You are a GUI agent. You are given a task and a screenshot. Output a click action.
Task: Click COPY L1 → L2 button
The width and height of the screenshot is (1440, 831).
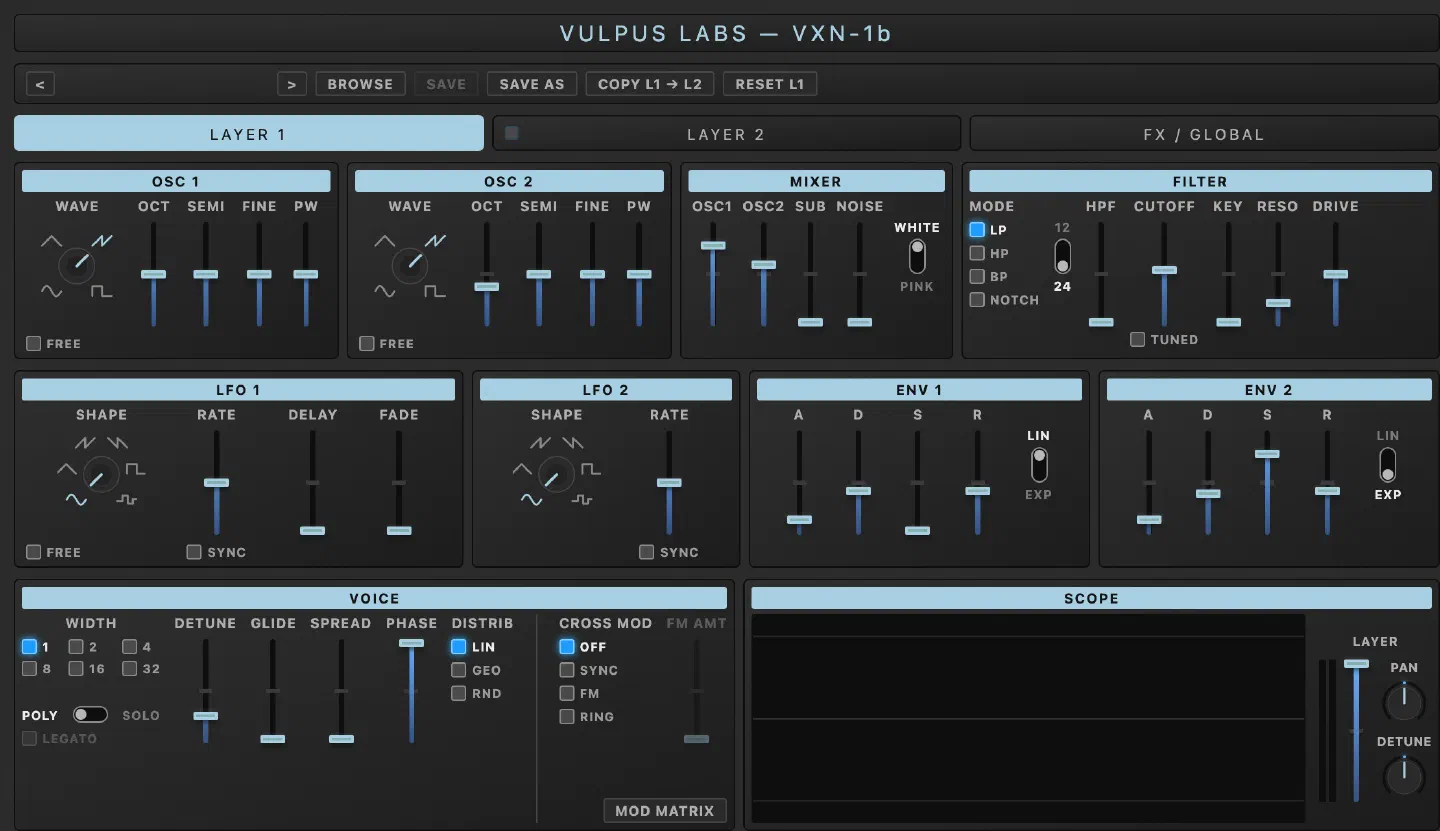pyautogui.click(x=650, y=84)
